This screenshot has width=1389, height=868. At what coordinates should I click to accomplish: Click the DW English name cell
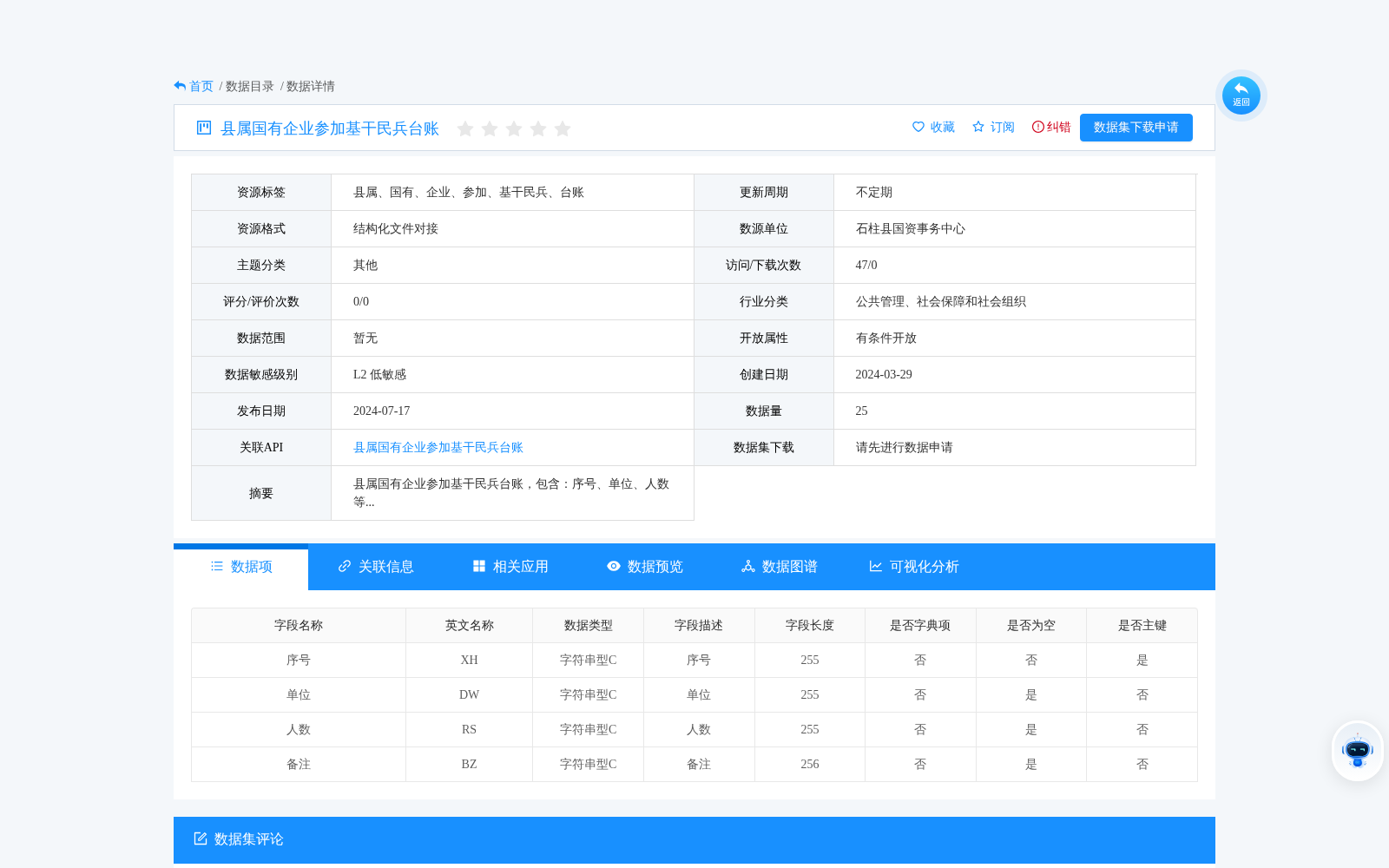click(x=470, y=694)
